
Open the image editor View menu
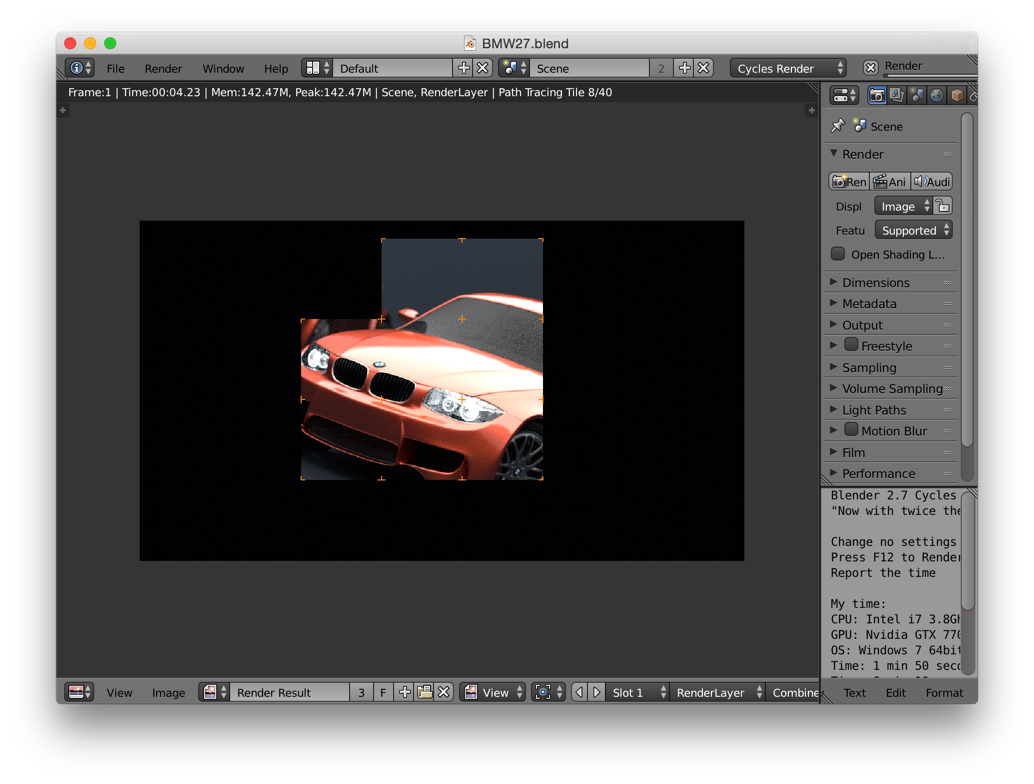[x=119, y=692]
